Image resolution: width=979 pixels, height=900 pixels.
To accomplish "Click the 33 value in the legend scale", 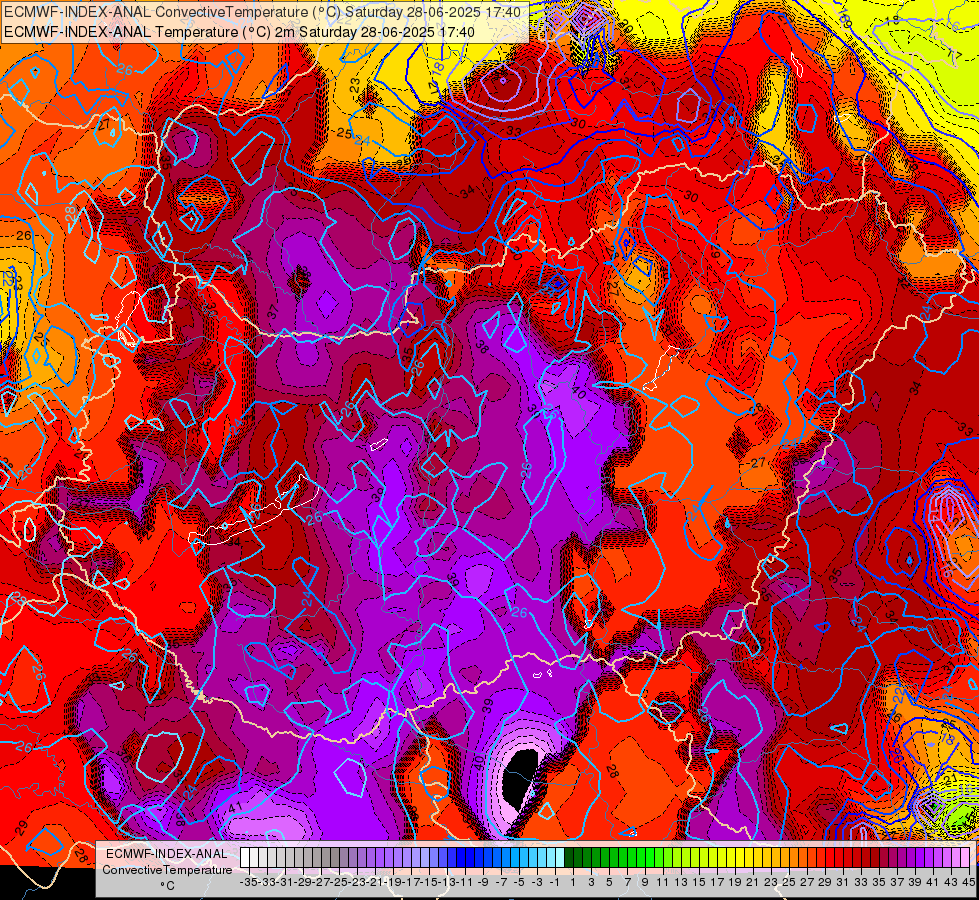I will pyautogui.click(x=861, y=883).
